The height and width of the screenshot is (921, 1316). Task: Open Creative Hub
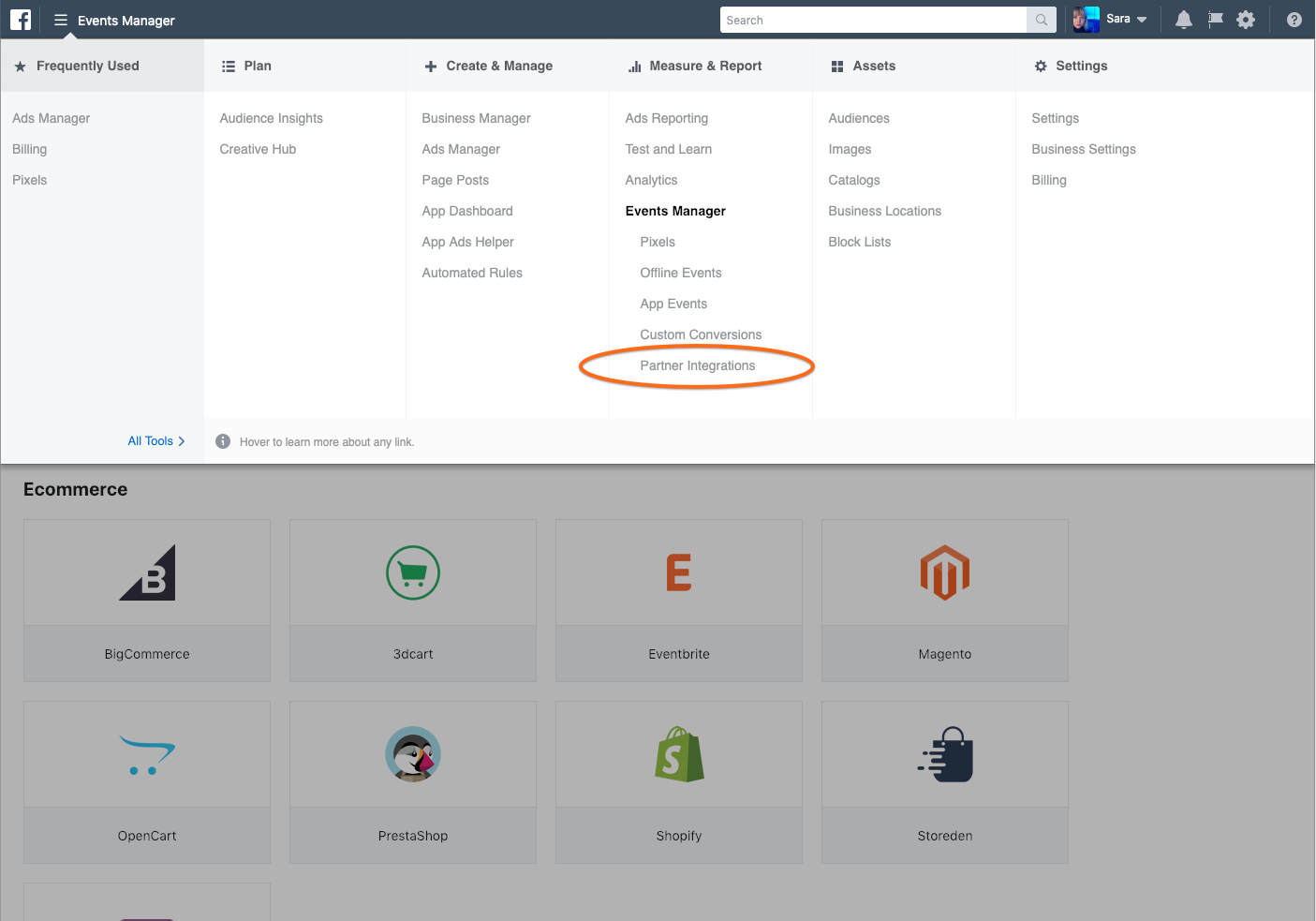click(259, 149)
